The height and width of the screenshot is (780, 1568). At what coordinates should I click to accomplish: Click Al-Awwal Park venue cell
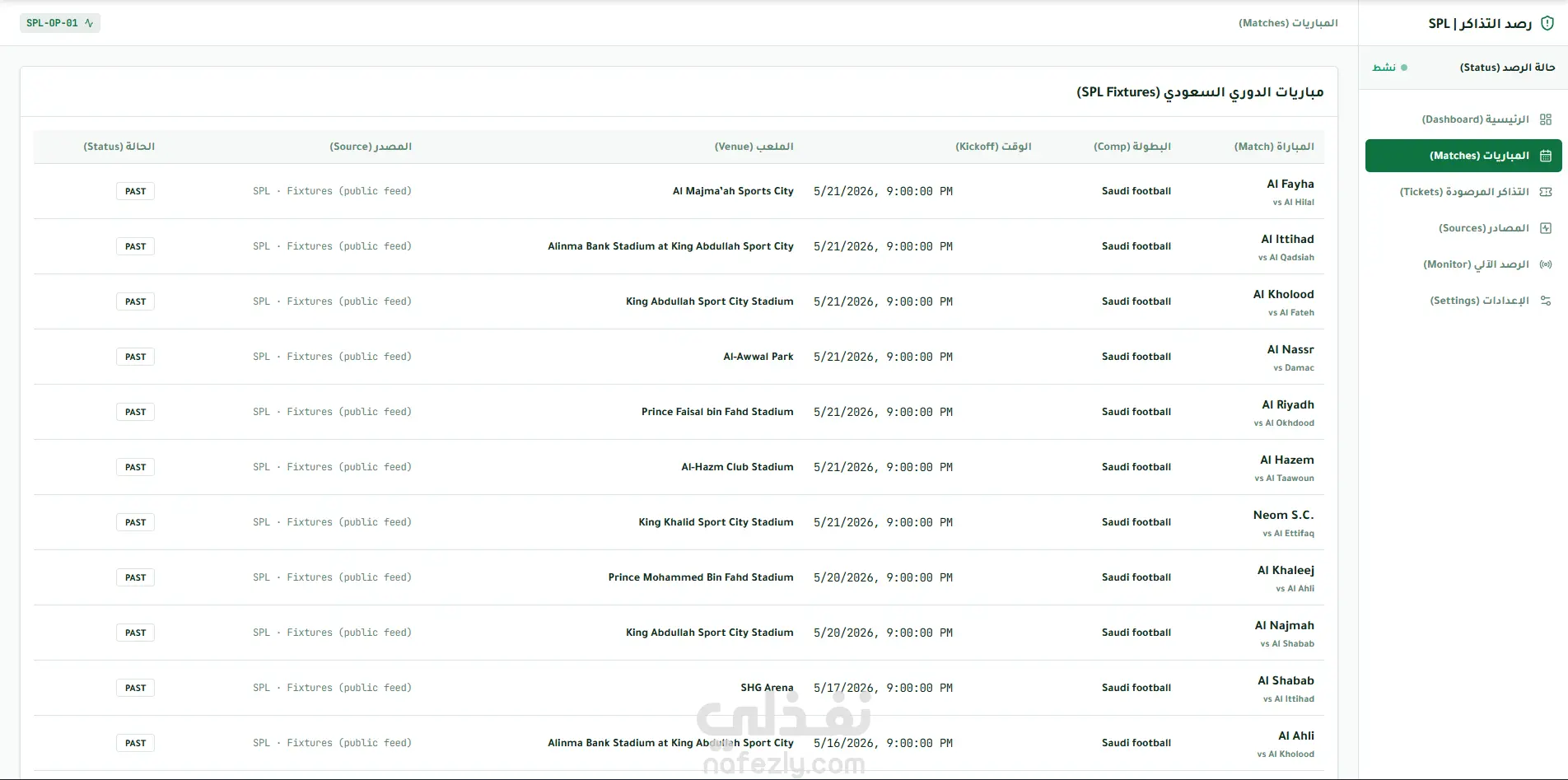click(758, 357)
